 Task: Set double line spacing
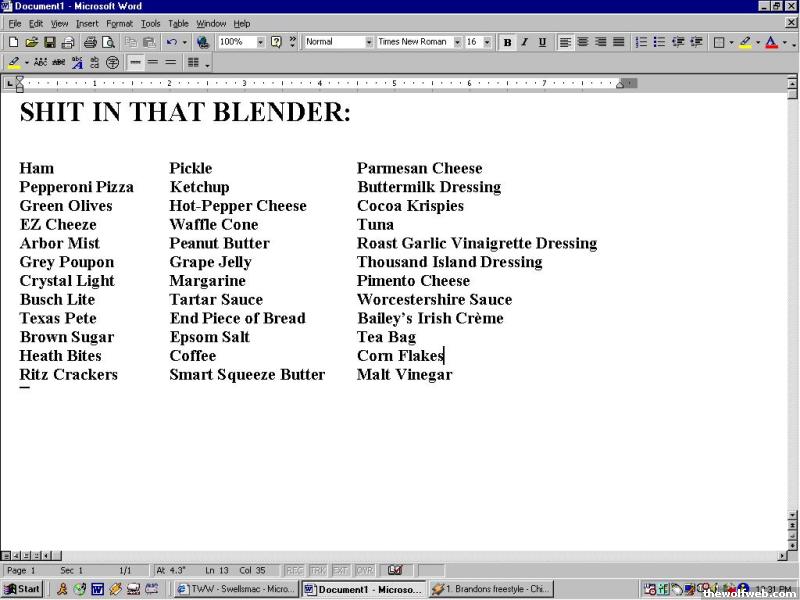pyautogui.click(x=171, y=63)
